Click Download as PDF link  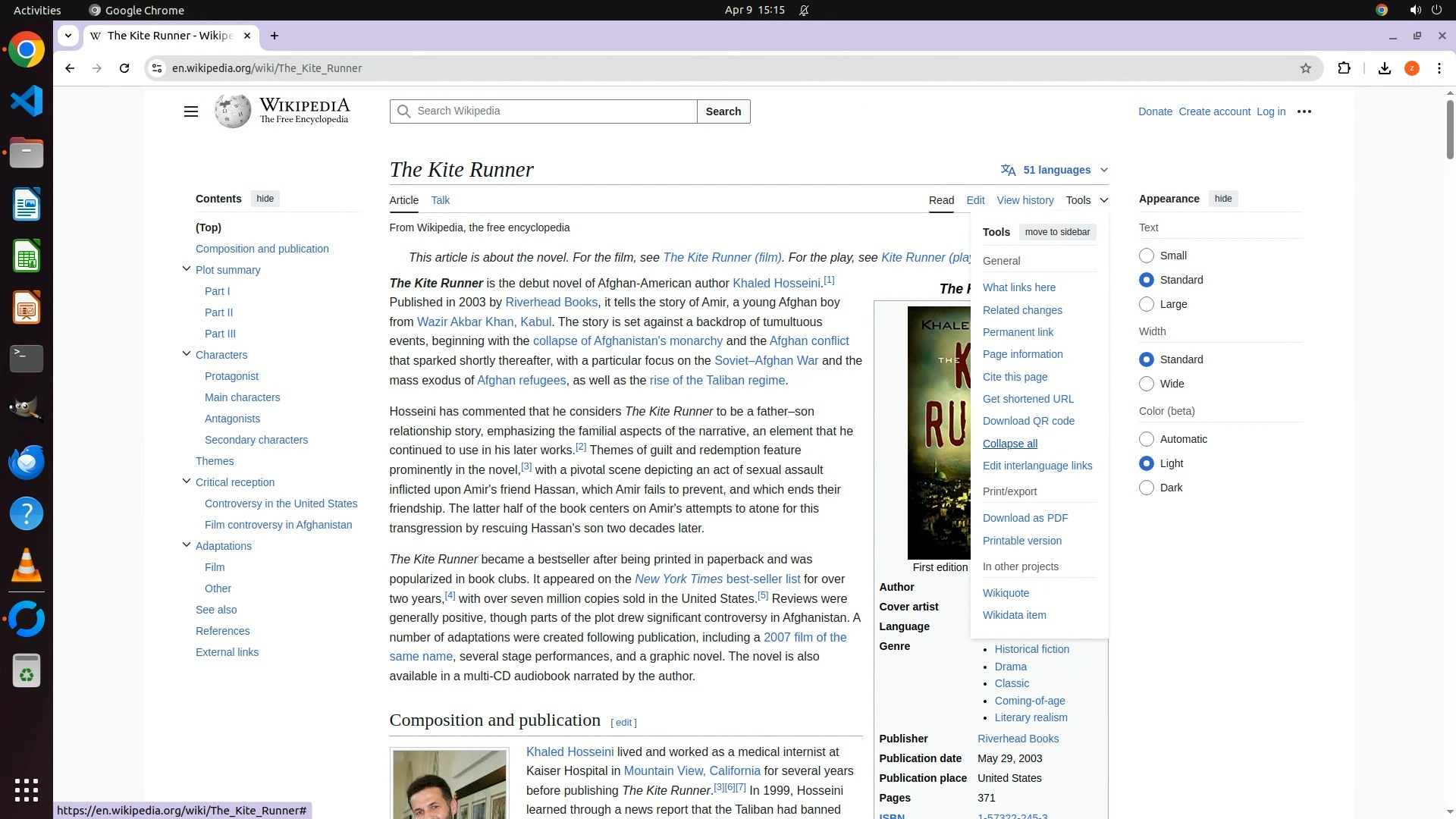1025,518
